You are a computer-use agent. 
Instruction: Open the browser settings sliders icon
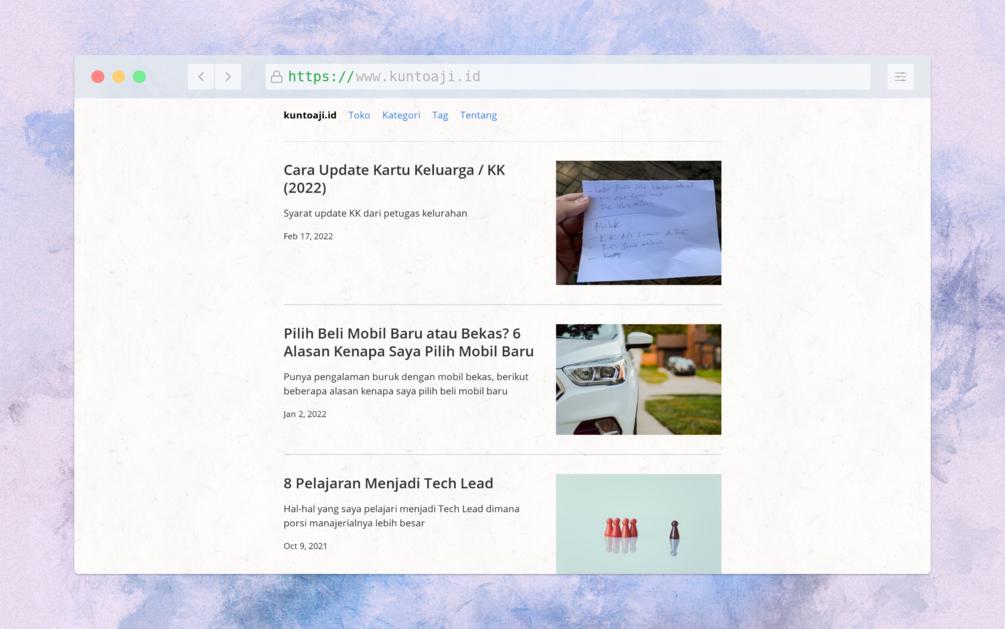tap(900, 77)
